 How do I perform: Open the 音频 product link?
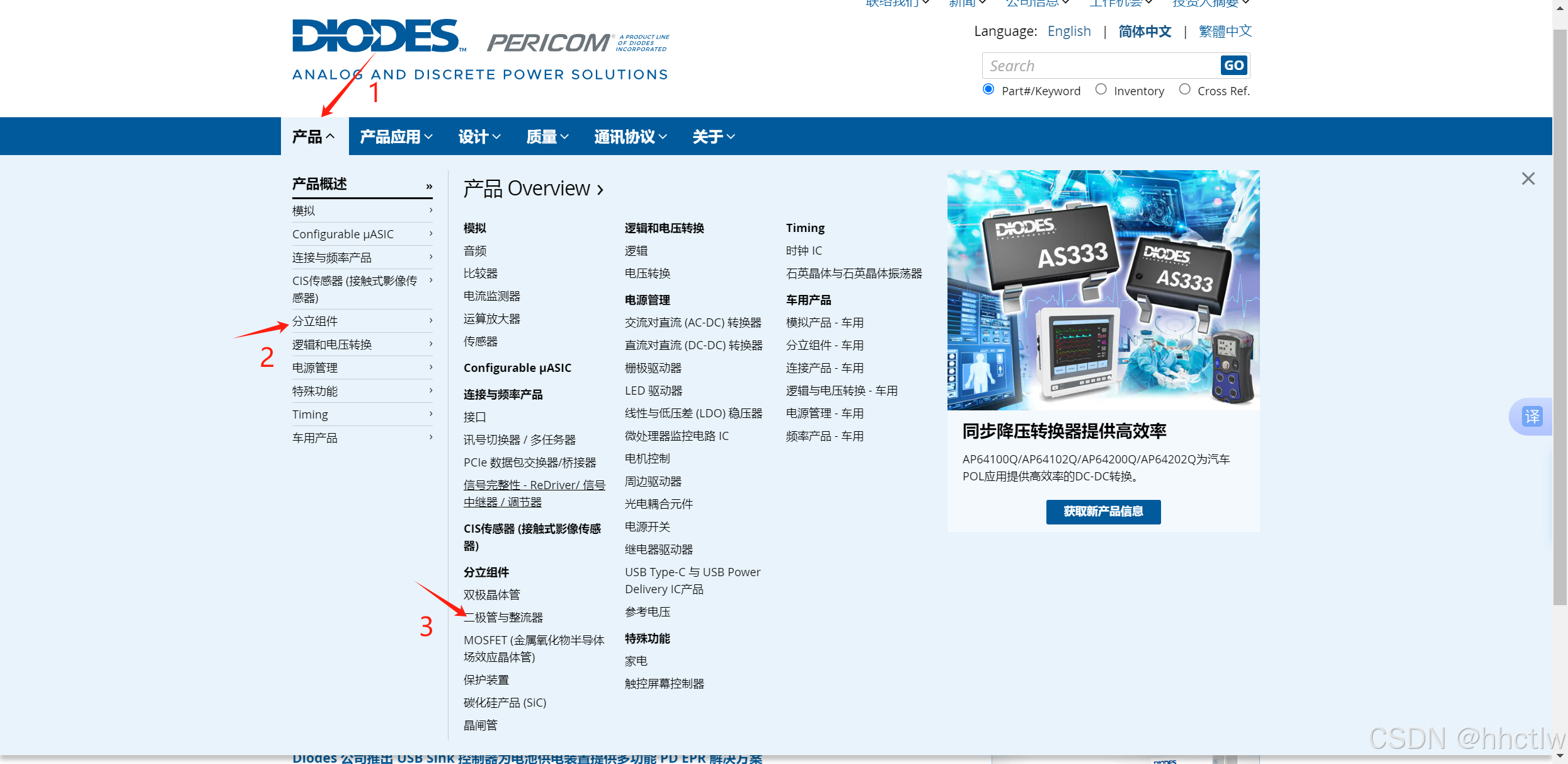(475, 251)
